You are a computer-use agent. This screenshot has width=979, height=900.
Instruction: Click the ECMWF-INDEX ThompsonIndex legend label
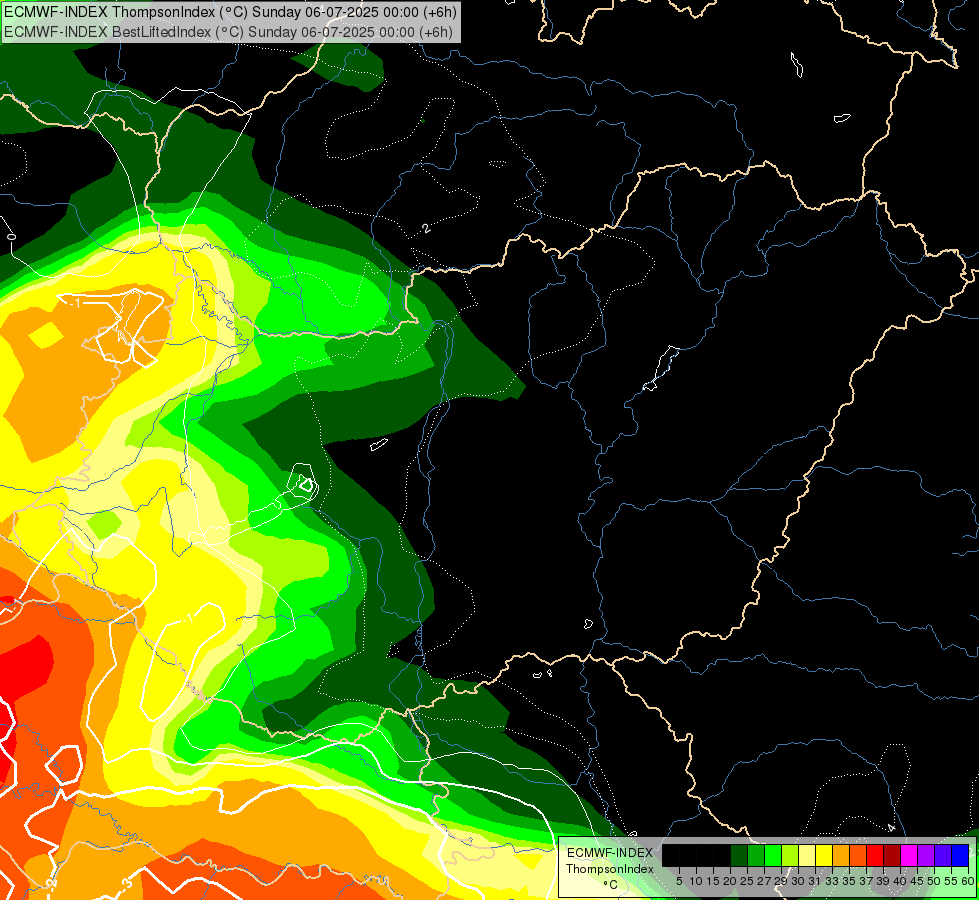610,860
